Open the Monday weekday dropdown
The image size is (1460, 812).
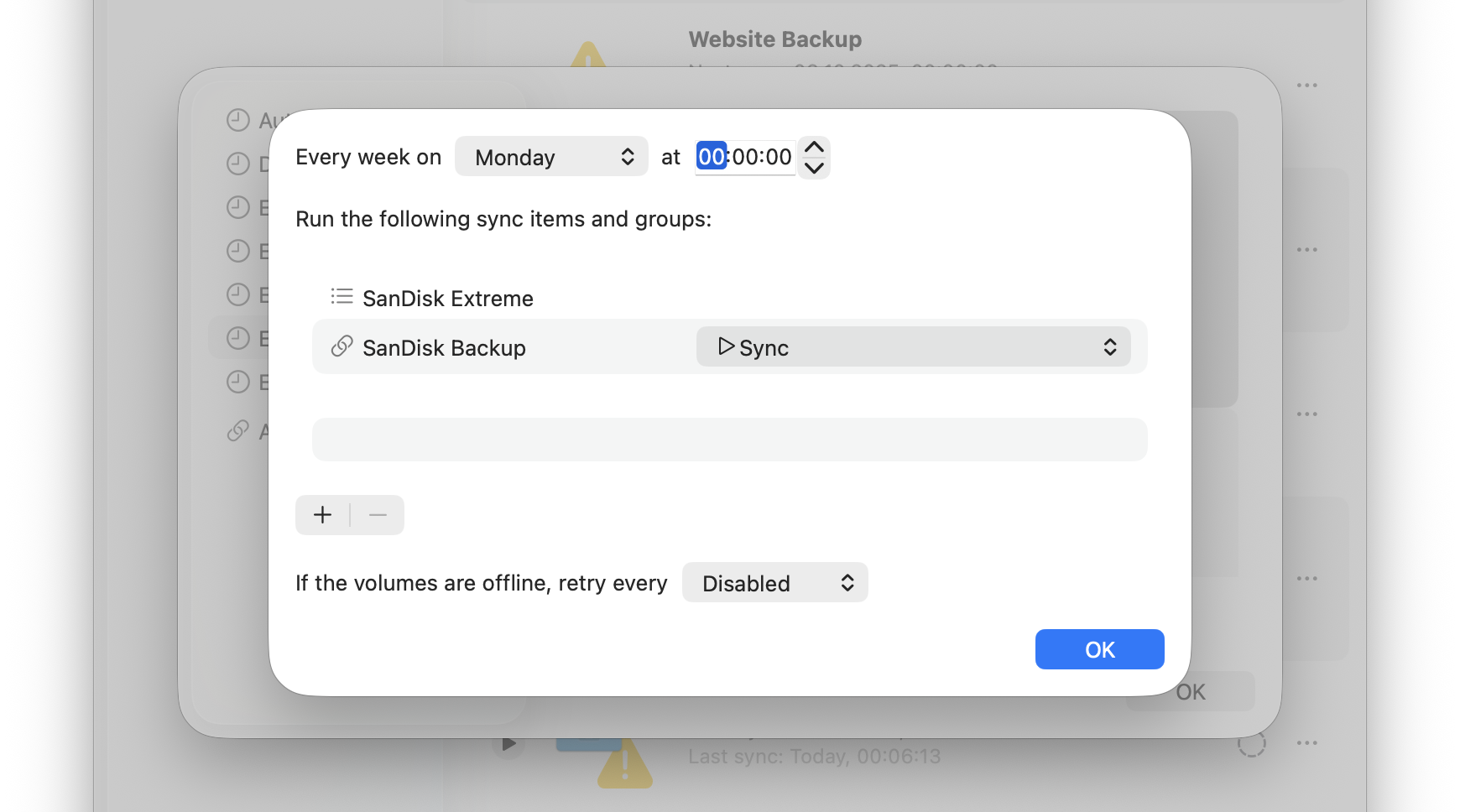(551, 157)
